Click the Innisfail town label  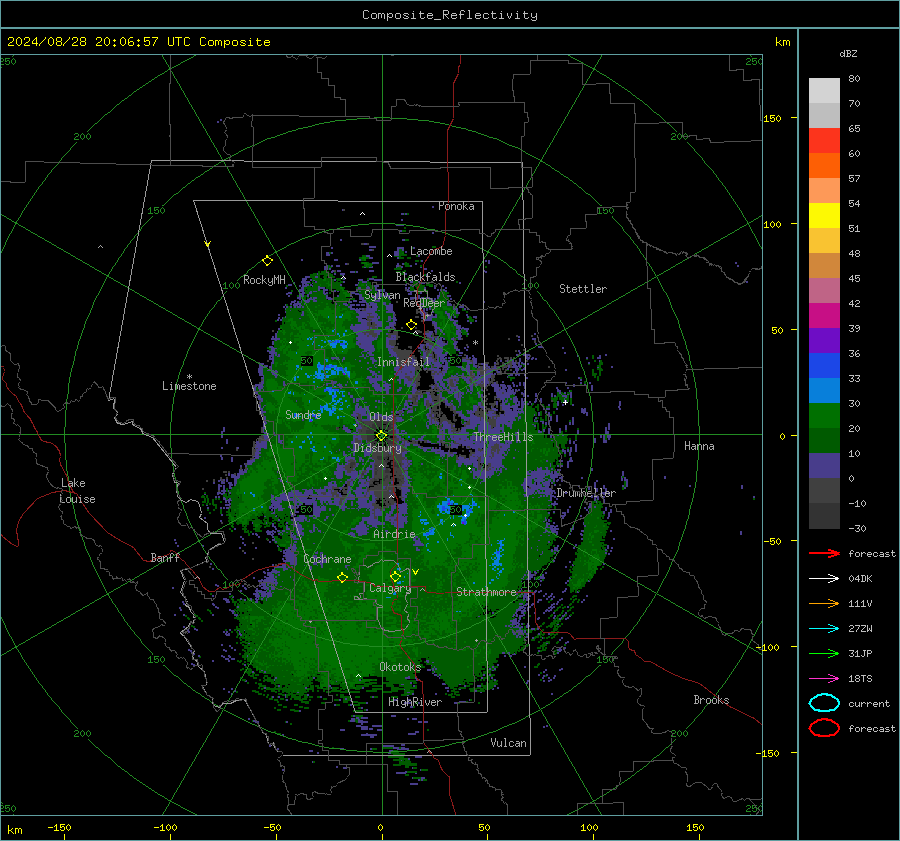tap(403, 362)
